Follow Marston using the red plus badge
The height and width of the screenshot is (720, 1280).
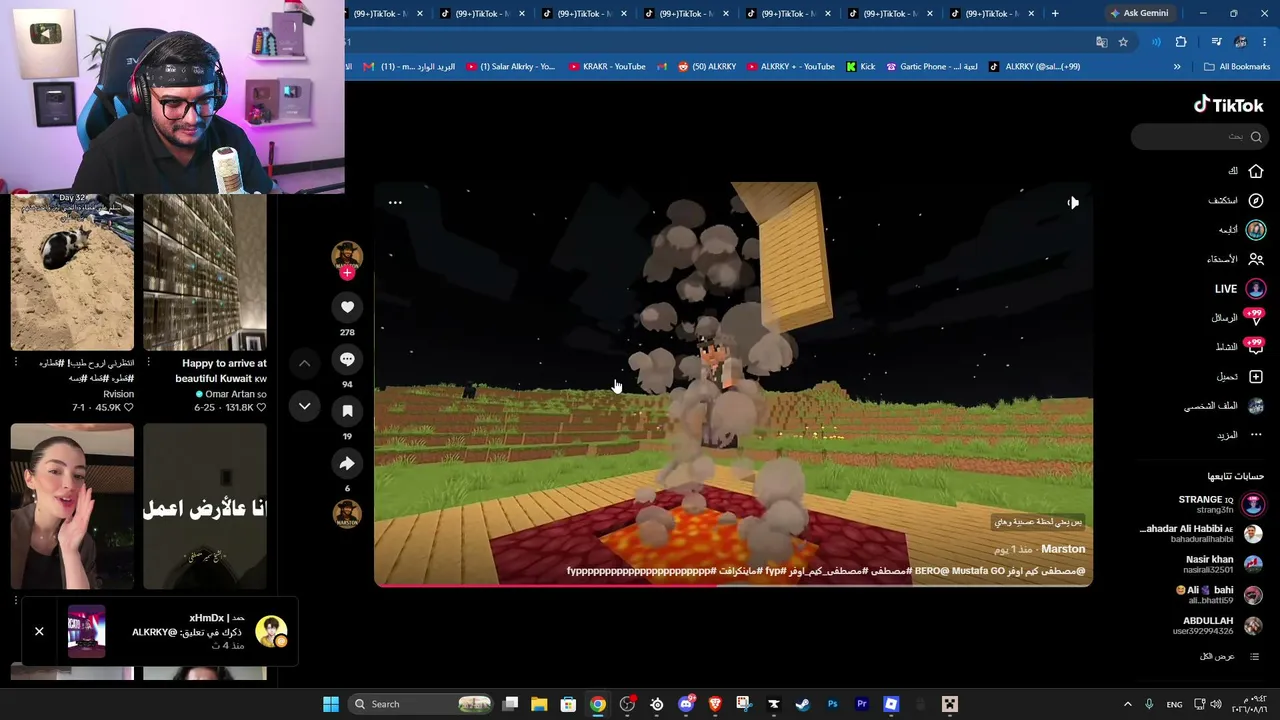tap(347, 273)
